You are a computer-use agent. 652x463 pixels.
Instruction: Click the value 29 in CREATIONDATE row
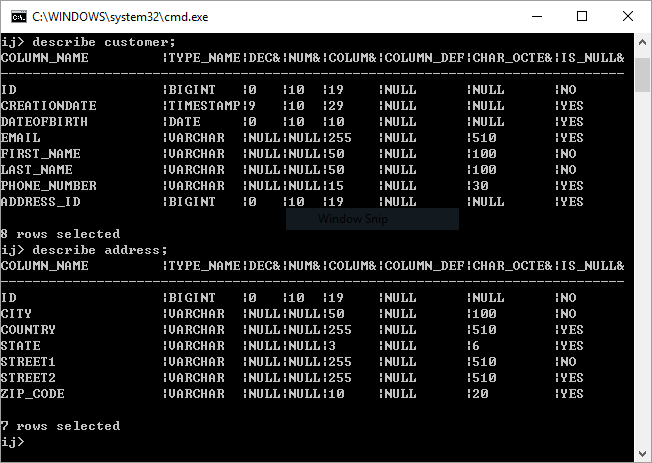[x=336, y=106]
